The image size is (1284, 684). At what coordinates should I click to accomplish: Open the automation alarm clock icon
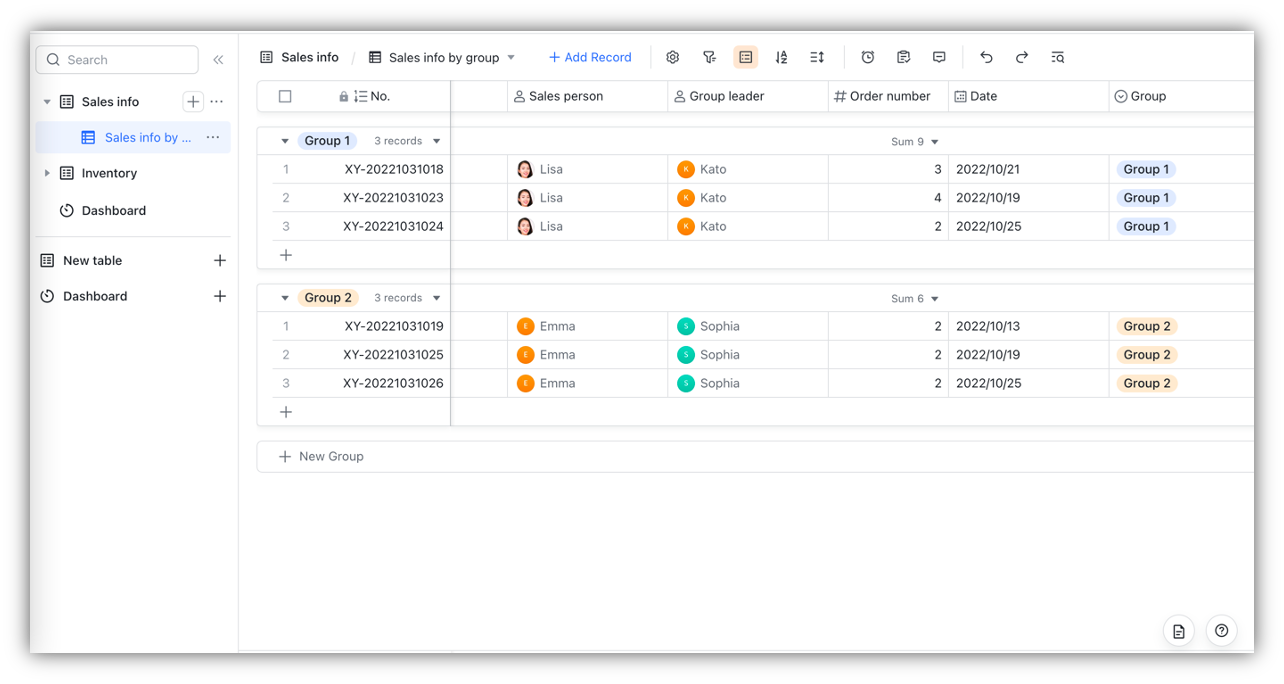coord(867,57)
